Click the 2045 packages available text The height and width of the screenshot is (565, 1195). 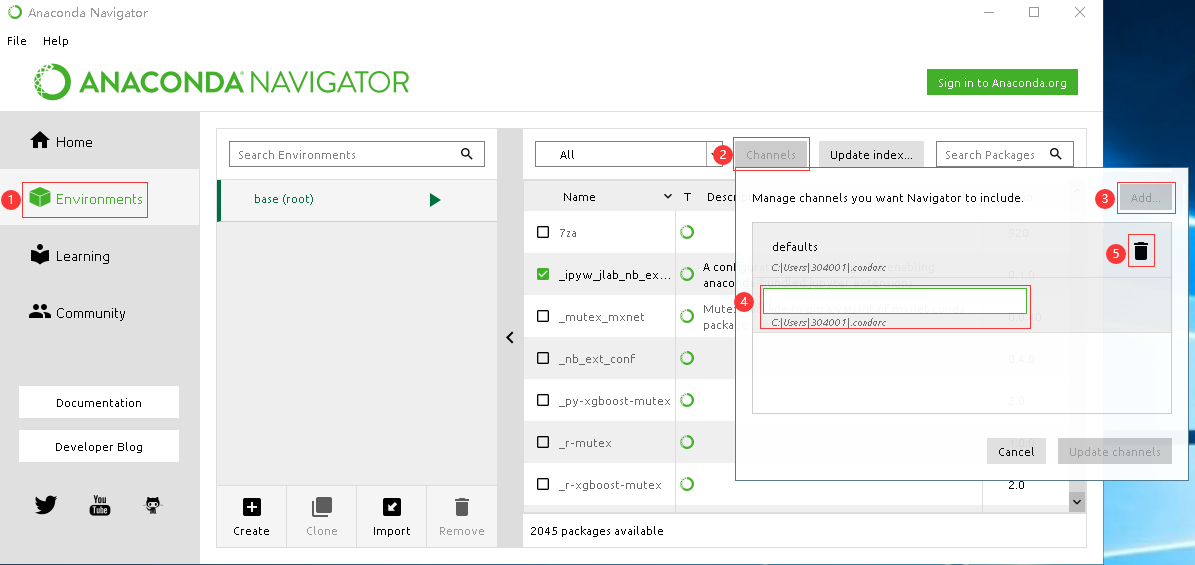pyautogui.click(x=597, y=531)
